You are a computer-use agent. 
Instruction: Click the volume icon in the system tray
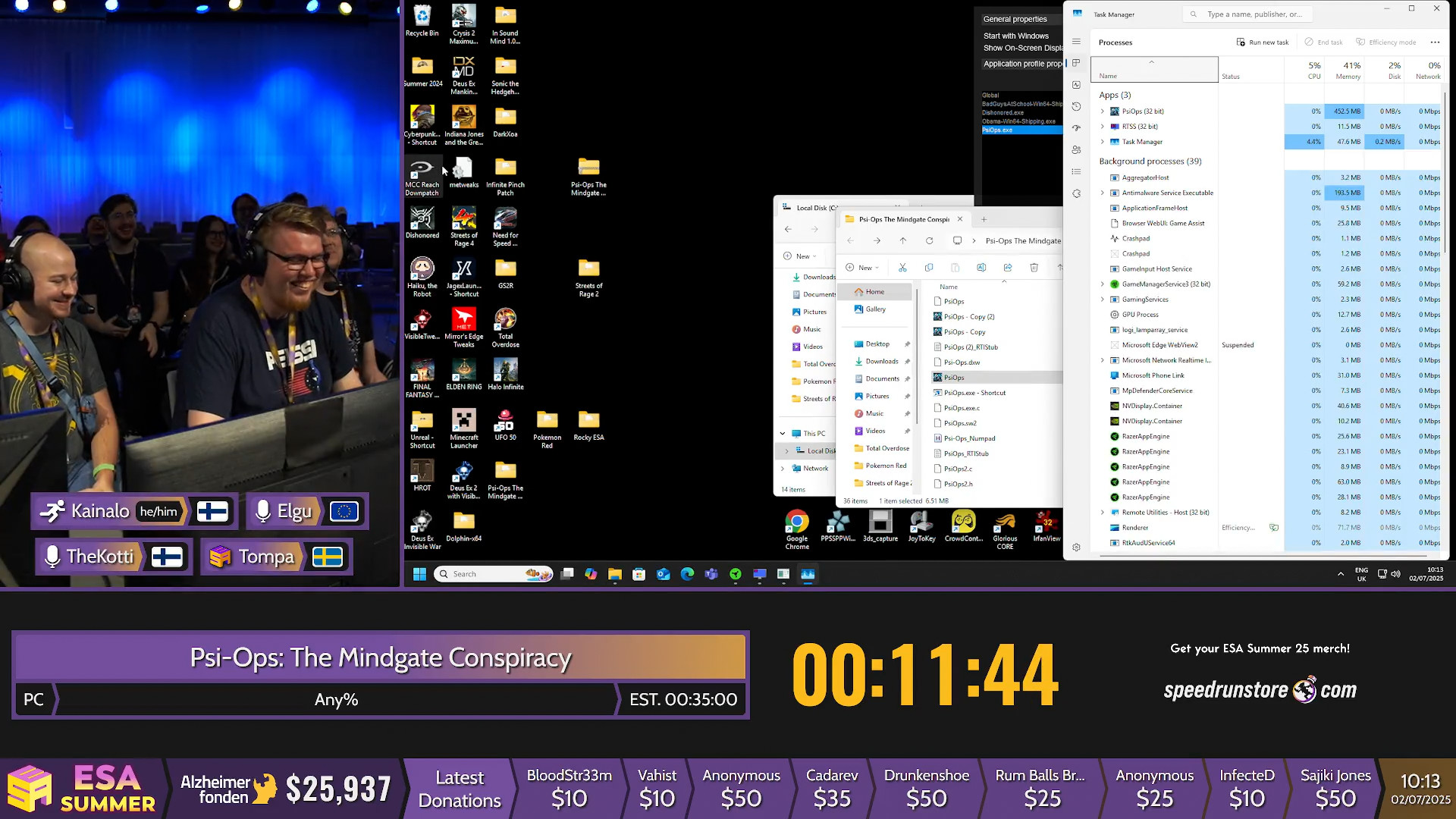coord(1395,574)
